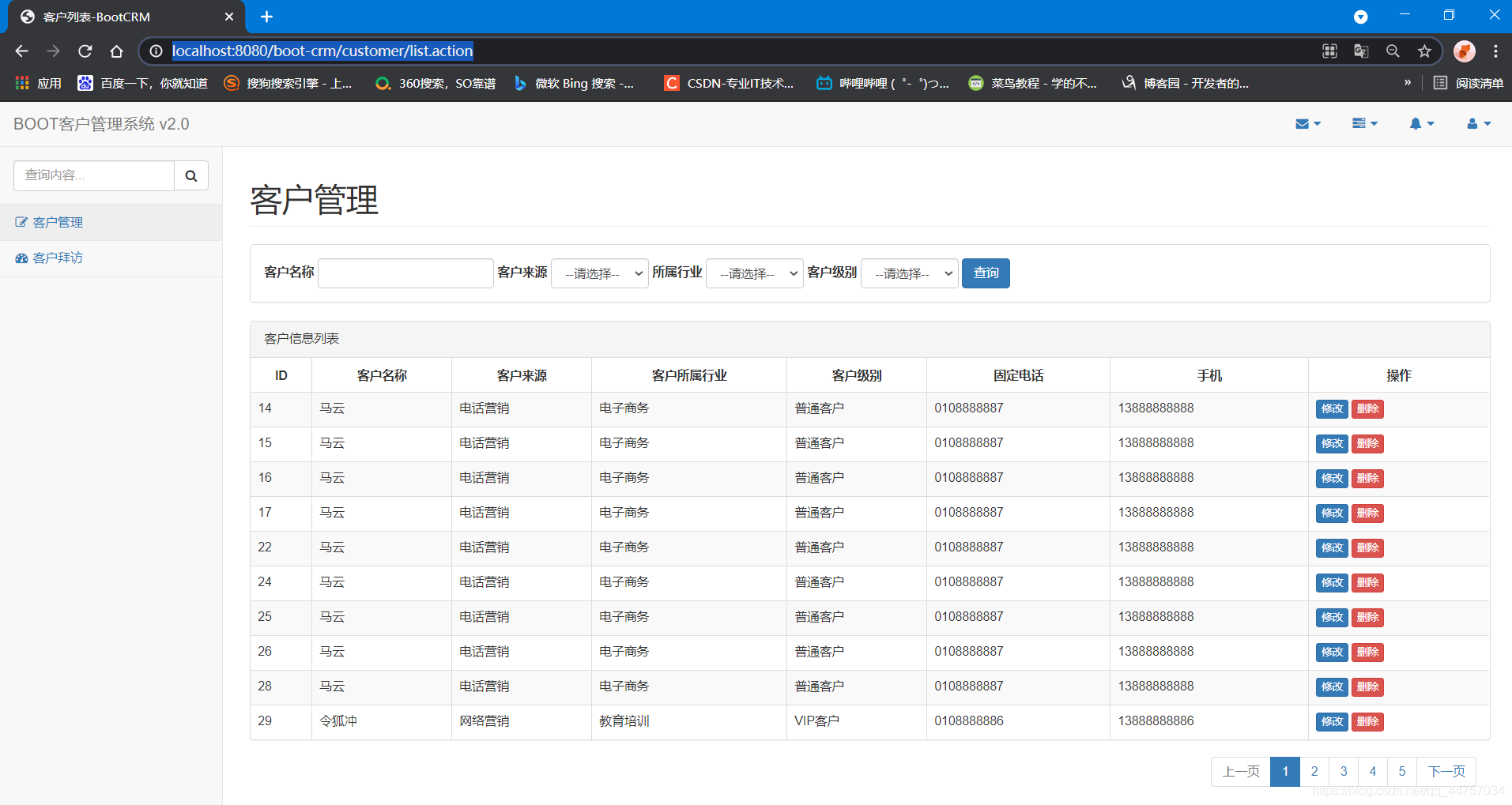Click the BOOT客户管理系统 v2.0 brand link

pos(101,124)
